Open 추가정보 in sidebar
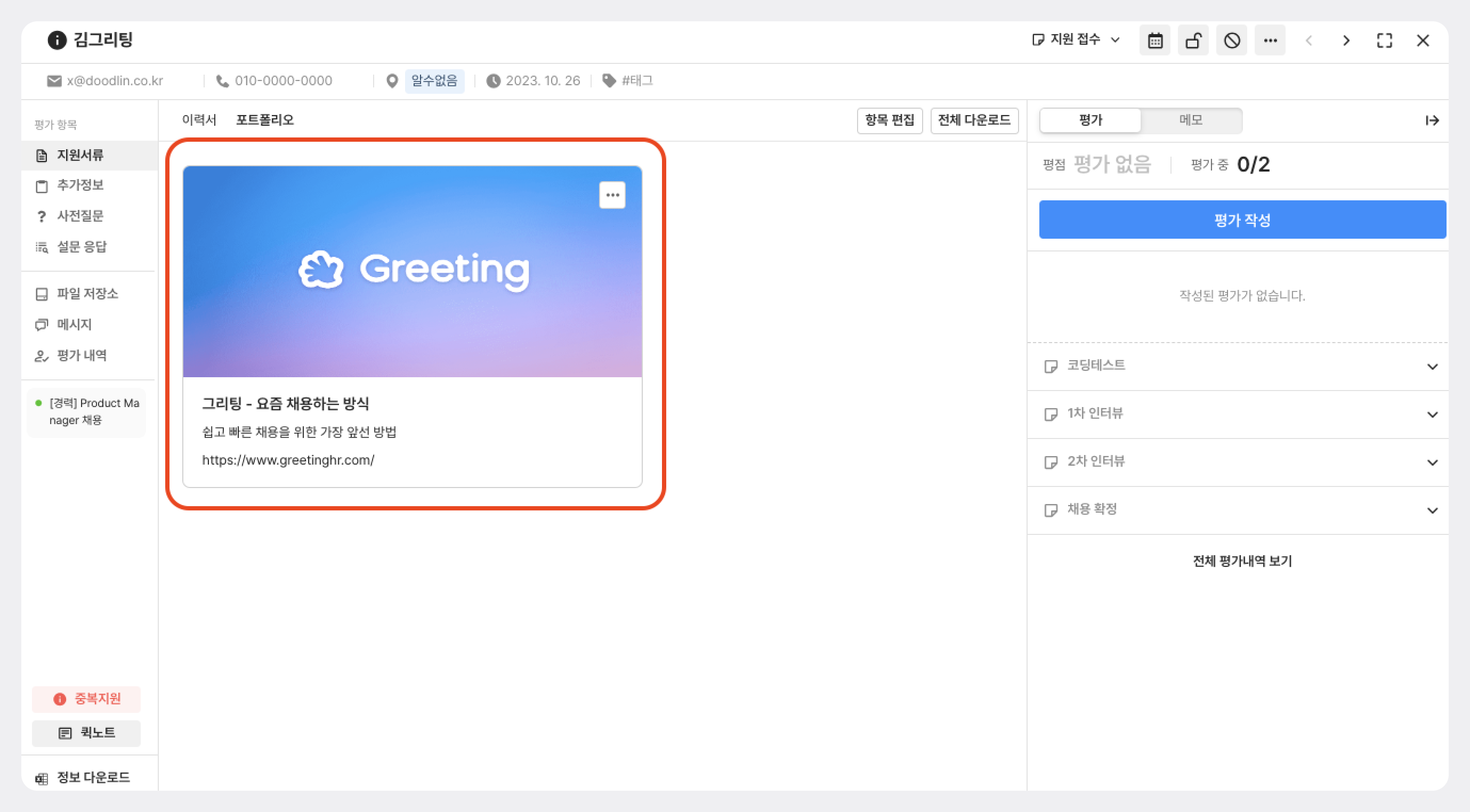 80,185
